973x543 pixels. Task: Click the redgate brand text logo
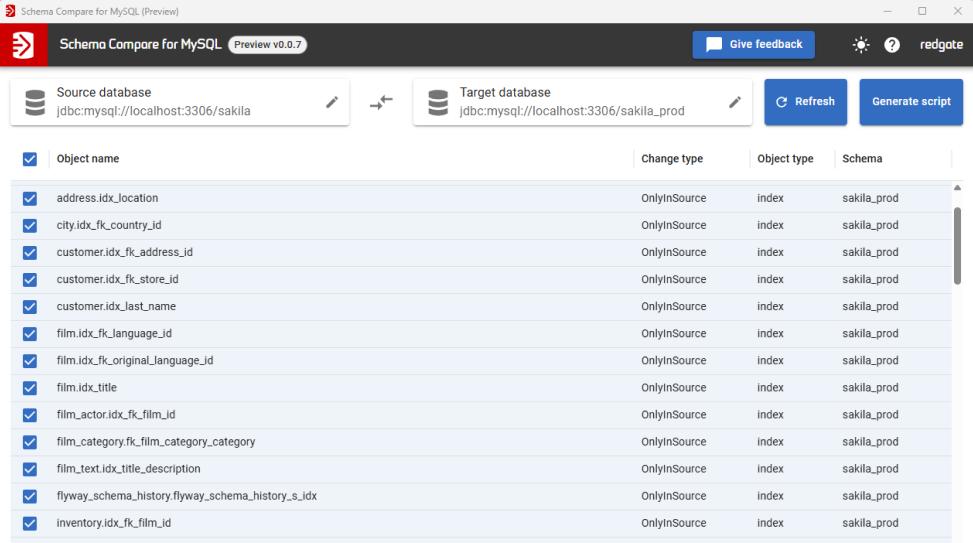pos(941,45)
